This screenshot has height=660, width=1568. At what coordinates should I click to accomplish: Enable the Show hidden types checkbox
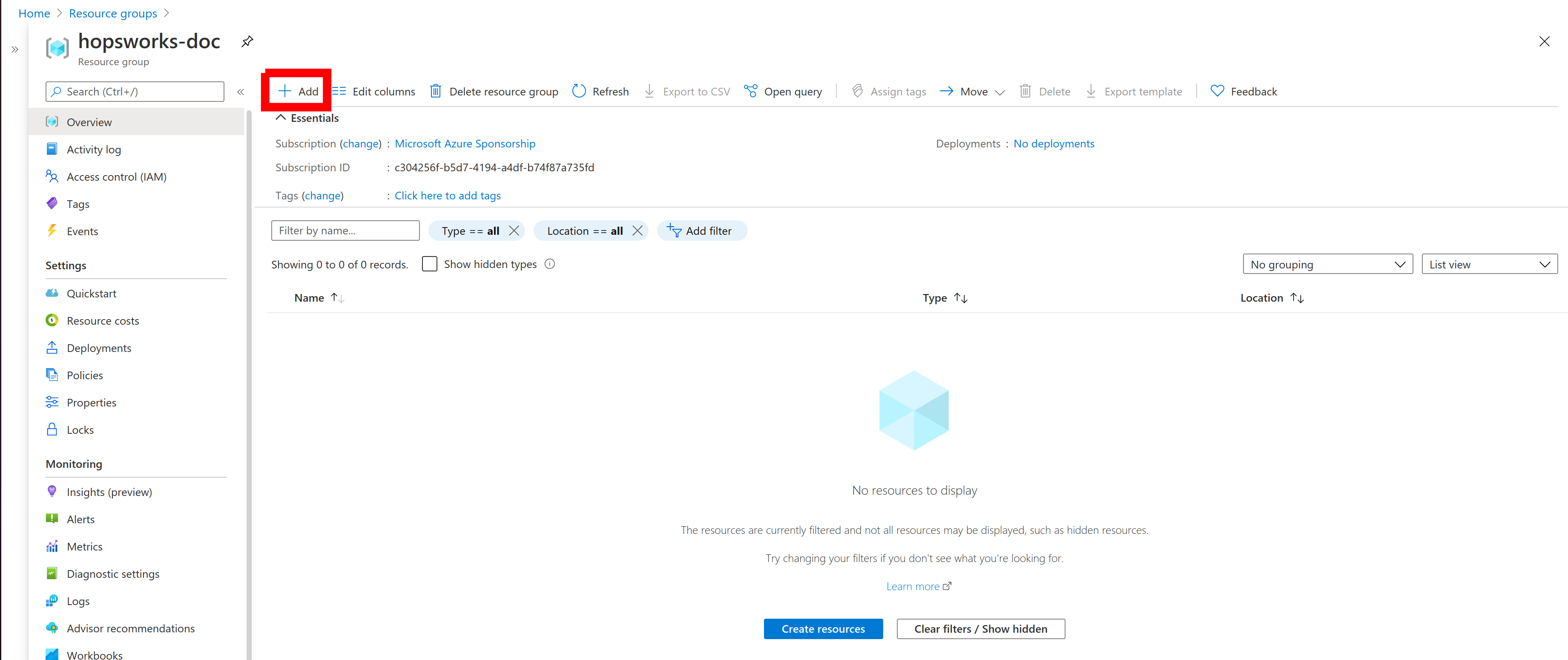pos(430,264)
